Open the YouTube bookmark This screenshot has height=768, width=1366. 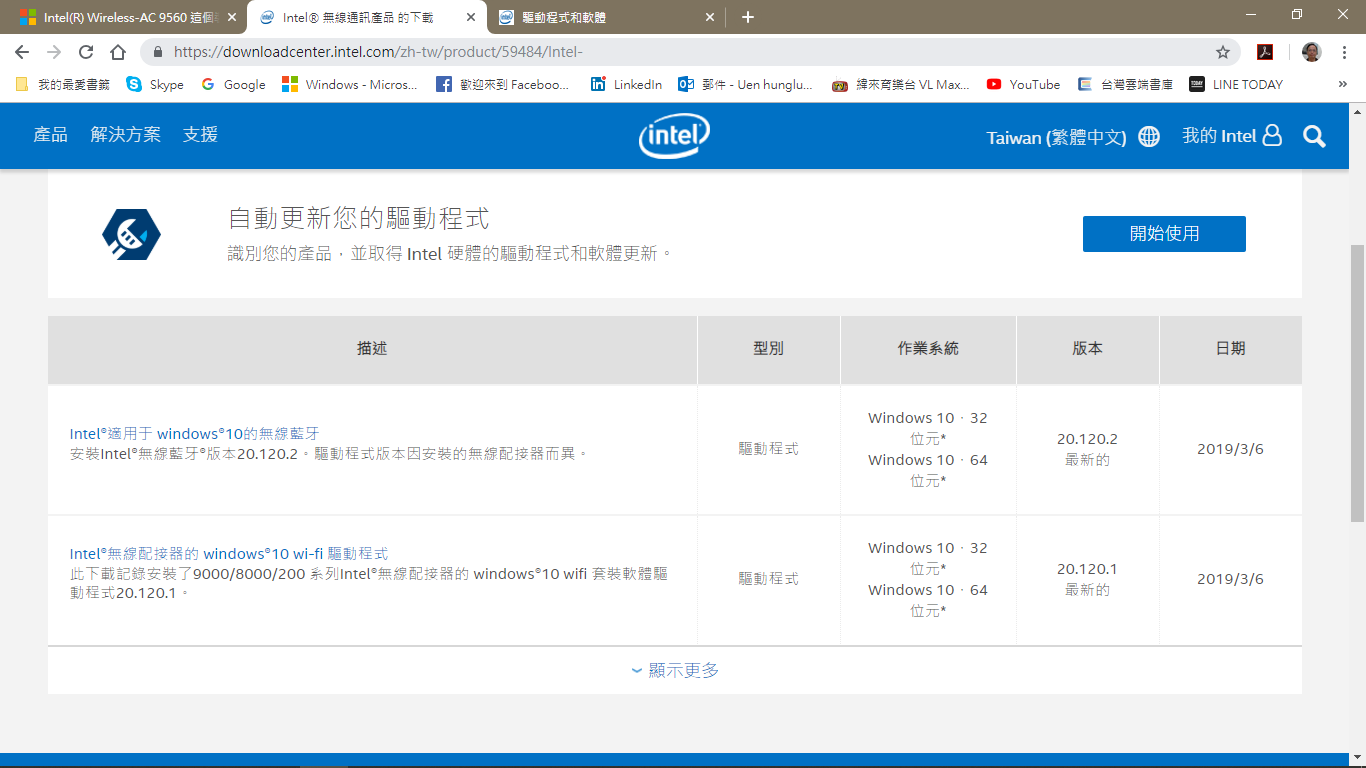(x=1023, y=85)
